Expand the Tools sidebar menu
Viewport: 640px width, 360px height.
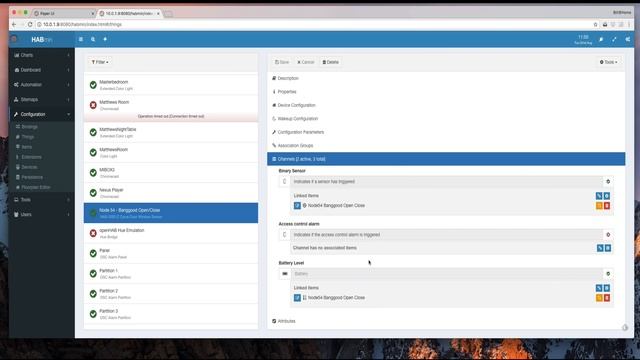41,200
